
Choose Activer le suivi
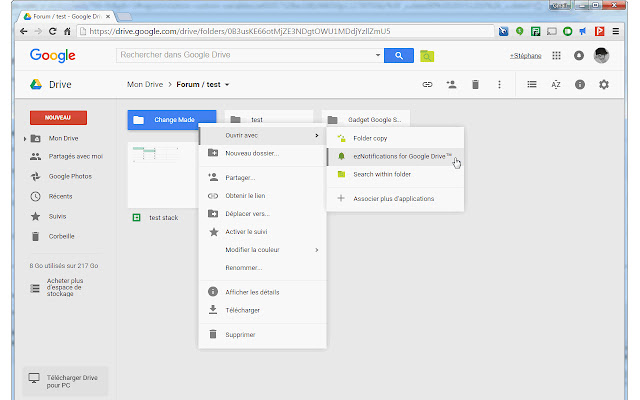262,232
